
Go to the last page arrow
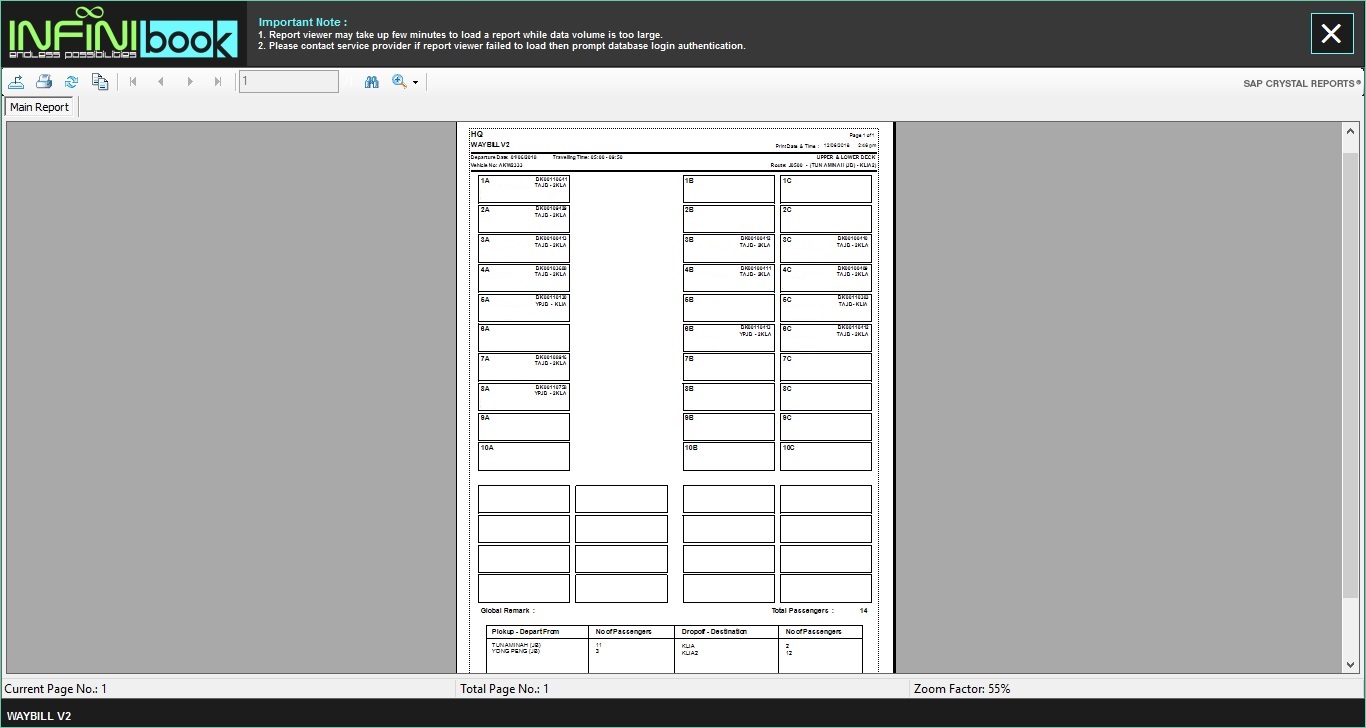218,82
